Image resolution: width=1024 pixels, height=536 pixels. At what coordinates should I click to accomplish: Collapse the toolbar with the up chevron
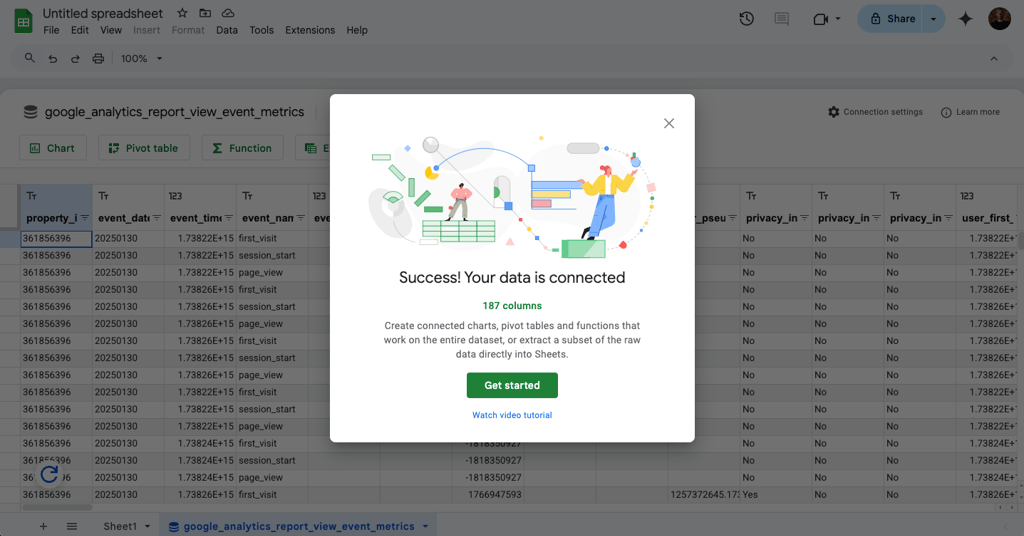pos(994,59)
